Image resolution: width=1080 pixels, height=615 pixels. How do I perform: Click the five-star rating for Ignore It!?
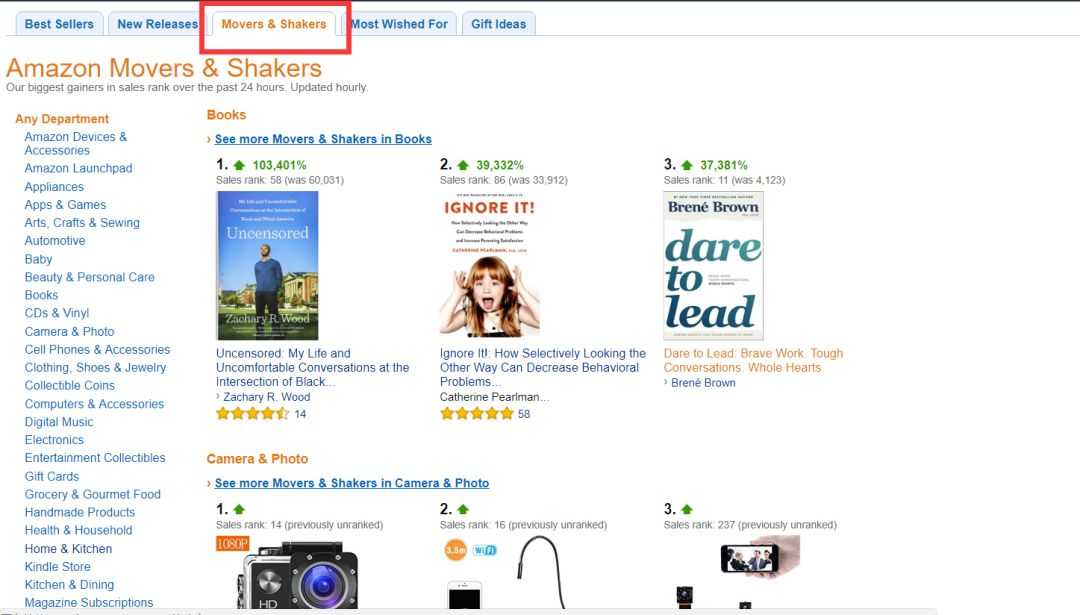[477, 414]
